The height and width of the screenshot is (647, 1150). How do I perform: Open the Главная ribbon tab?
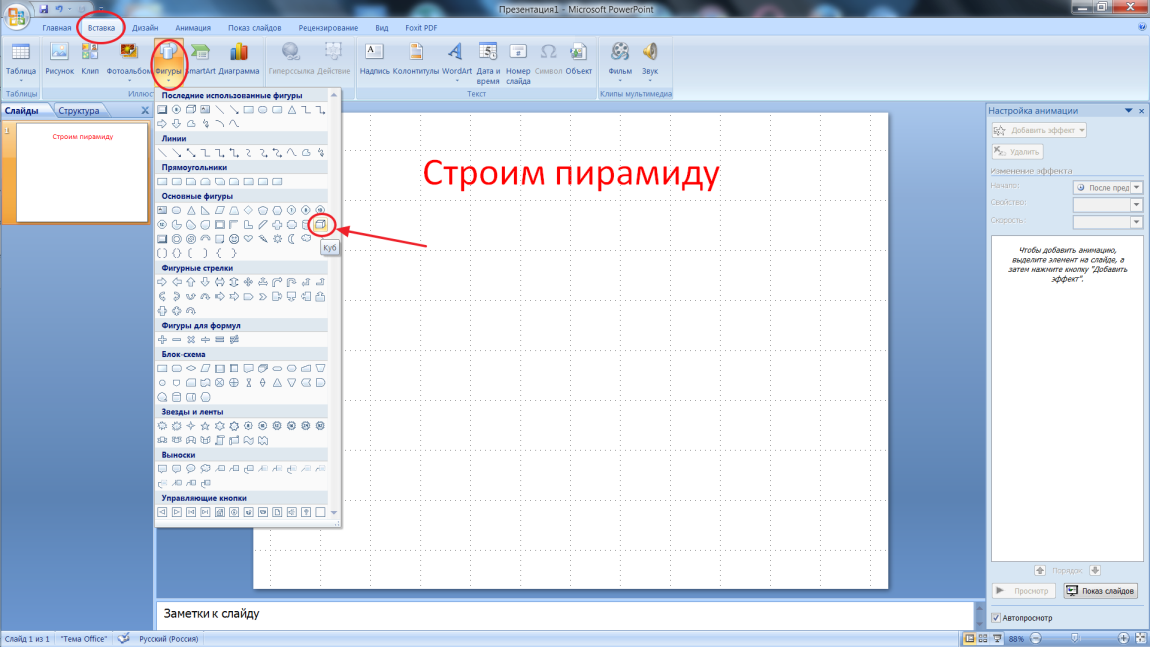tap(56, 28)
